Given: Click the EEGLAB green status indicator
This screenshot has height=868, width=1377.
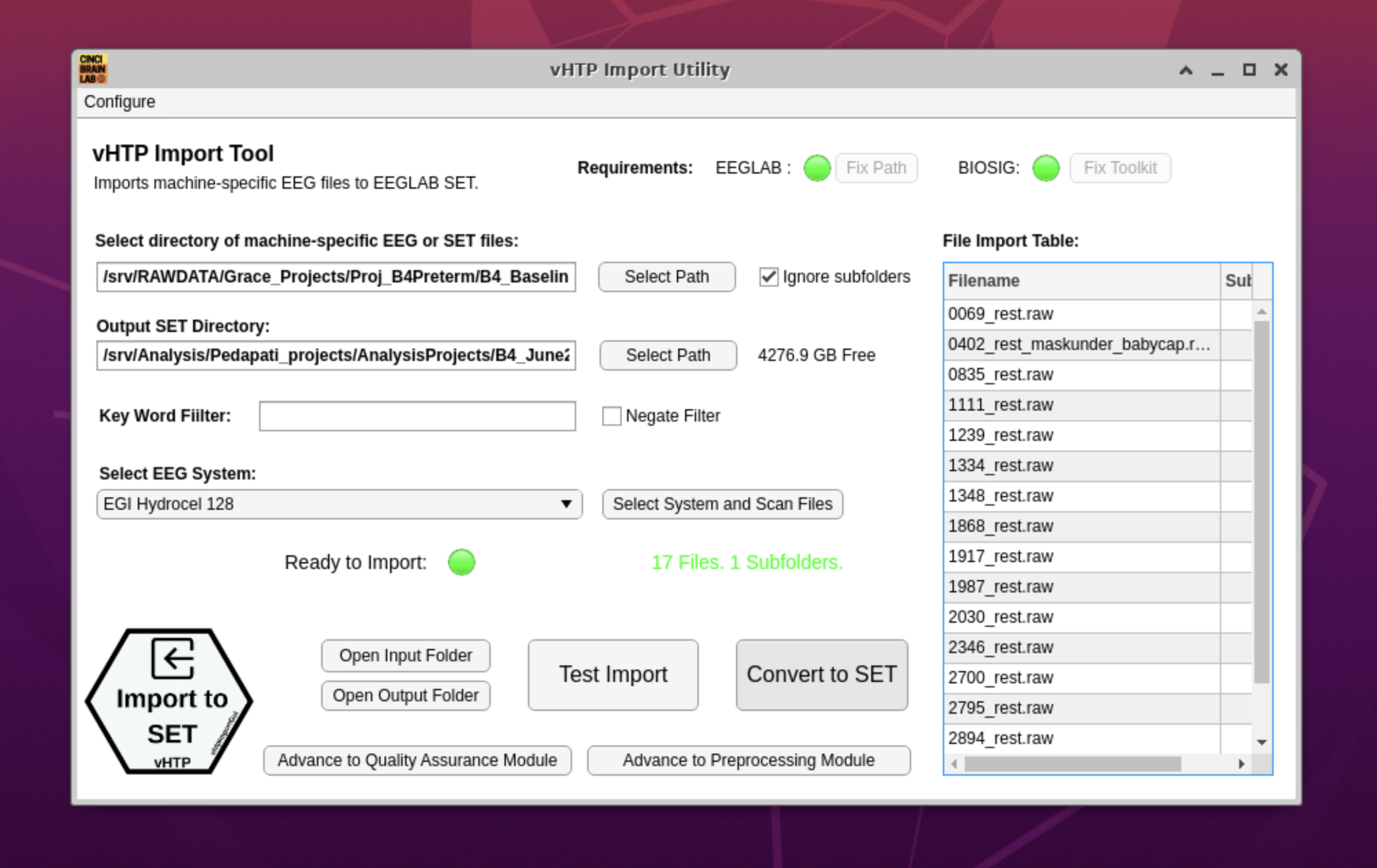Looking at the screenshot, I should 817,168.
